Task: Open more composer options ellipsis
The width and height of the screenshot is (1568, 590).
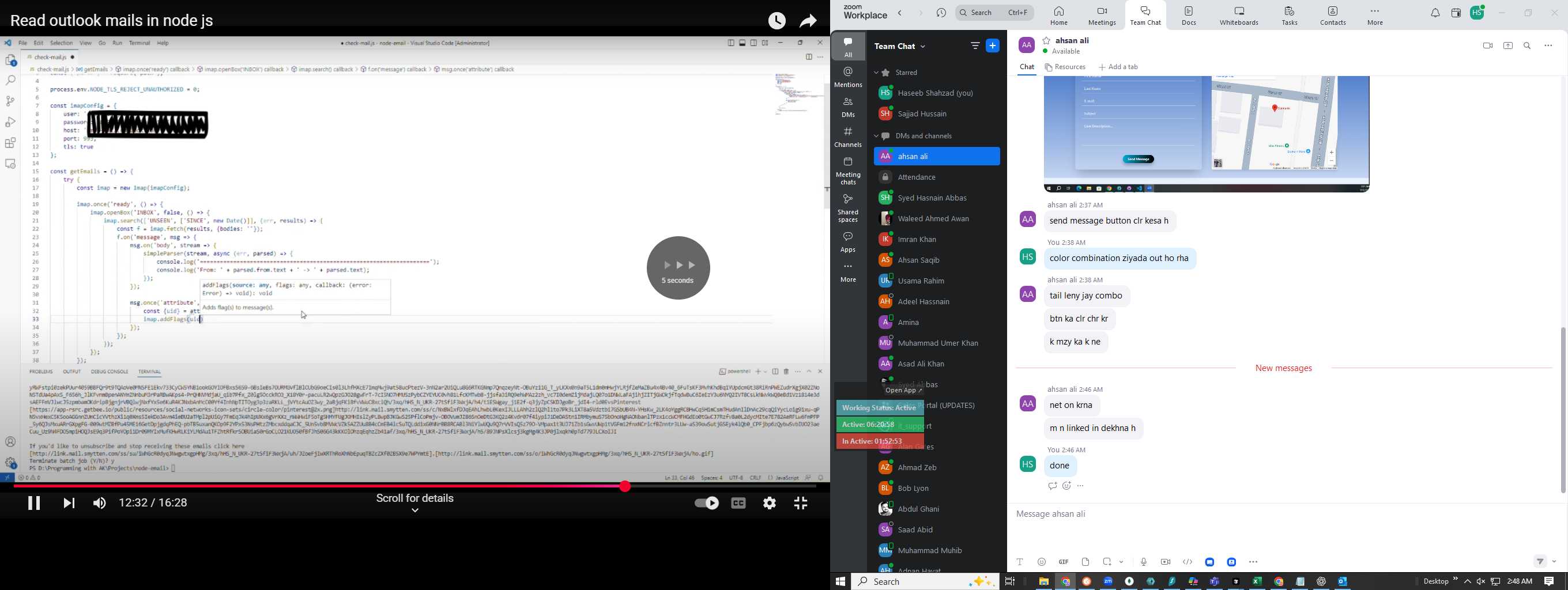Action: click(1253, 562)
